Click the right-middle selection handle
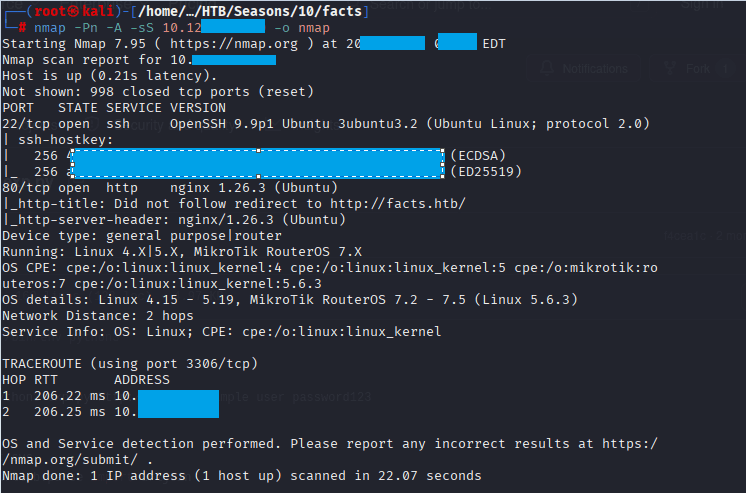This screenshot has width=746, height=493. pyautogui.click(x=444, y=164)
